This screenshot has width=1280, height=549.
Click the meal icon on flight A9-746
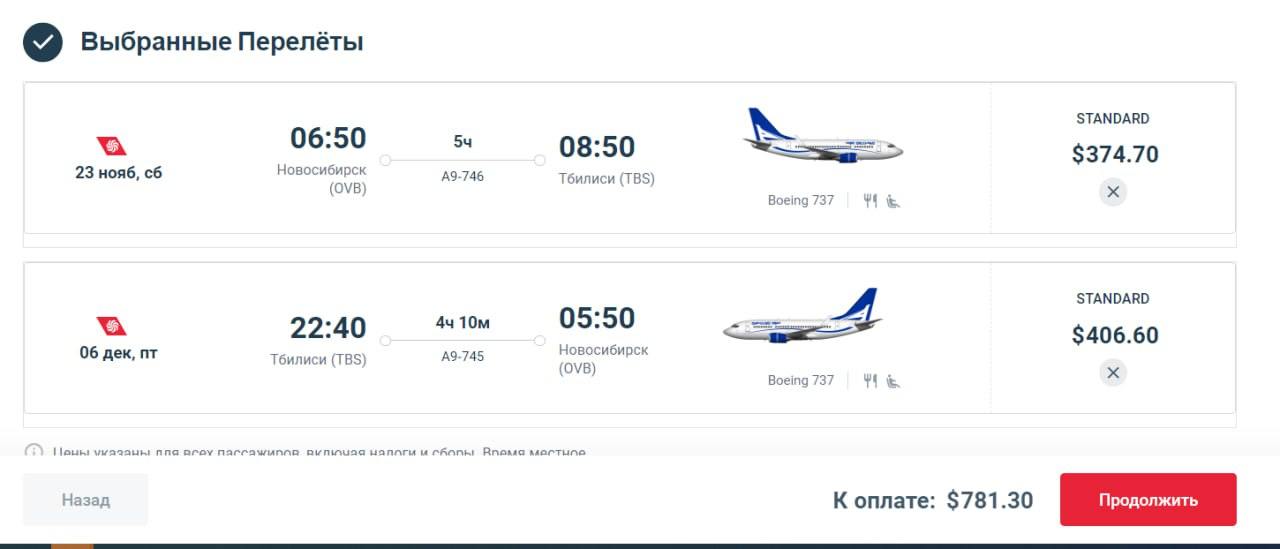pos(870,201)
